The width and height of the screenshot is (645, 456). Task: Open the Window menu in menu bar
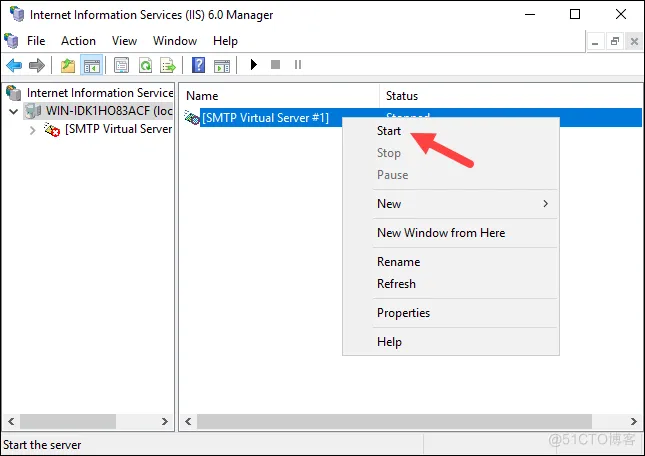coord(175,41)
